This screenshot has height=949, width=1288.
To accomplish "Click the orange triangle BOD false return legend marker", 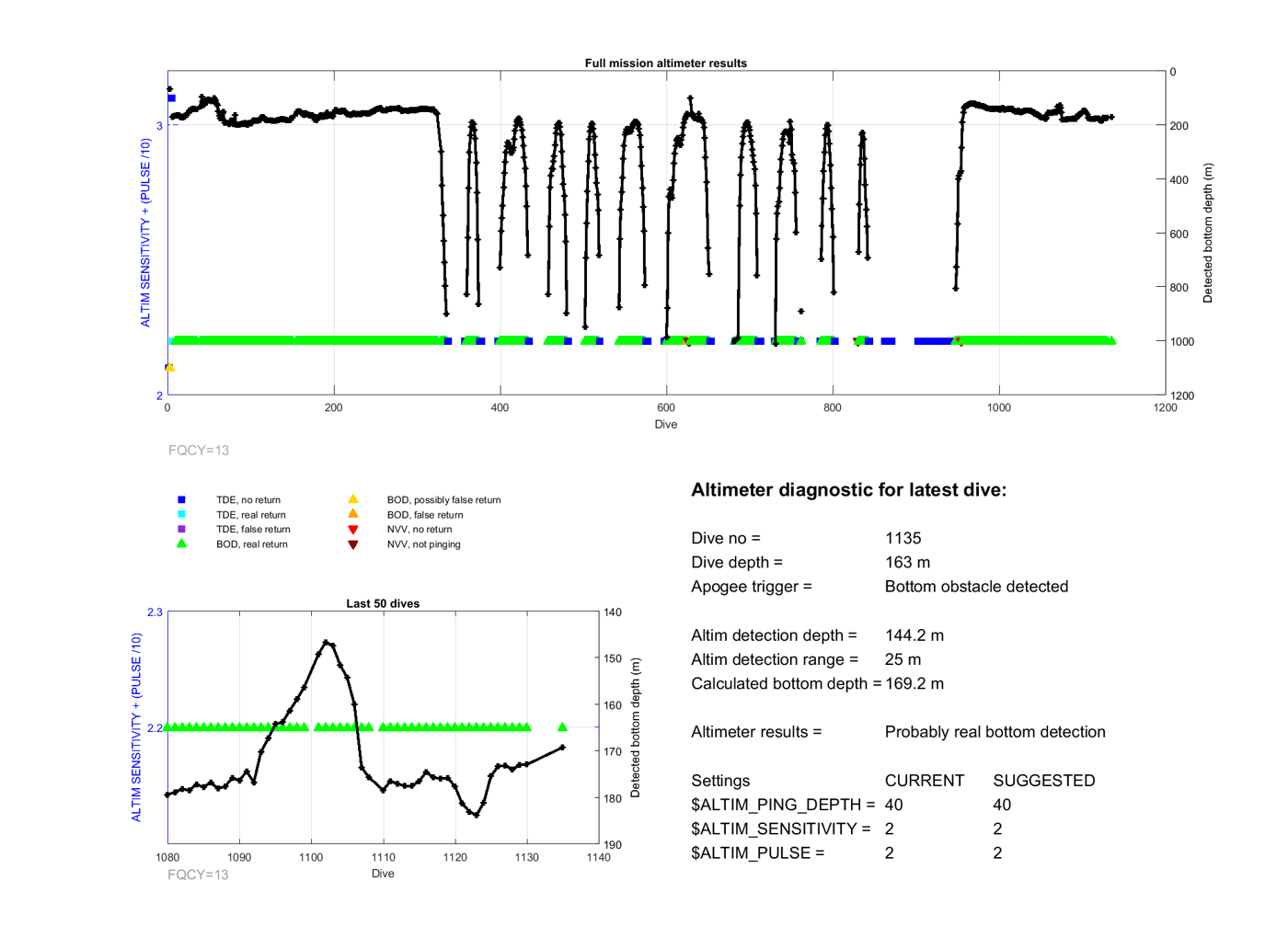I will [x=352, y=514].
